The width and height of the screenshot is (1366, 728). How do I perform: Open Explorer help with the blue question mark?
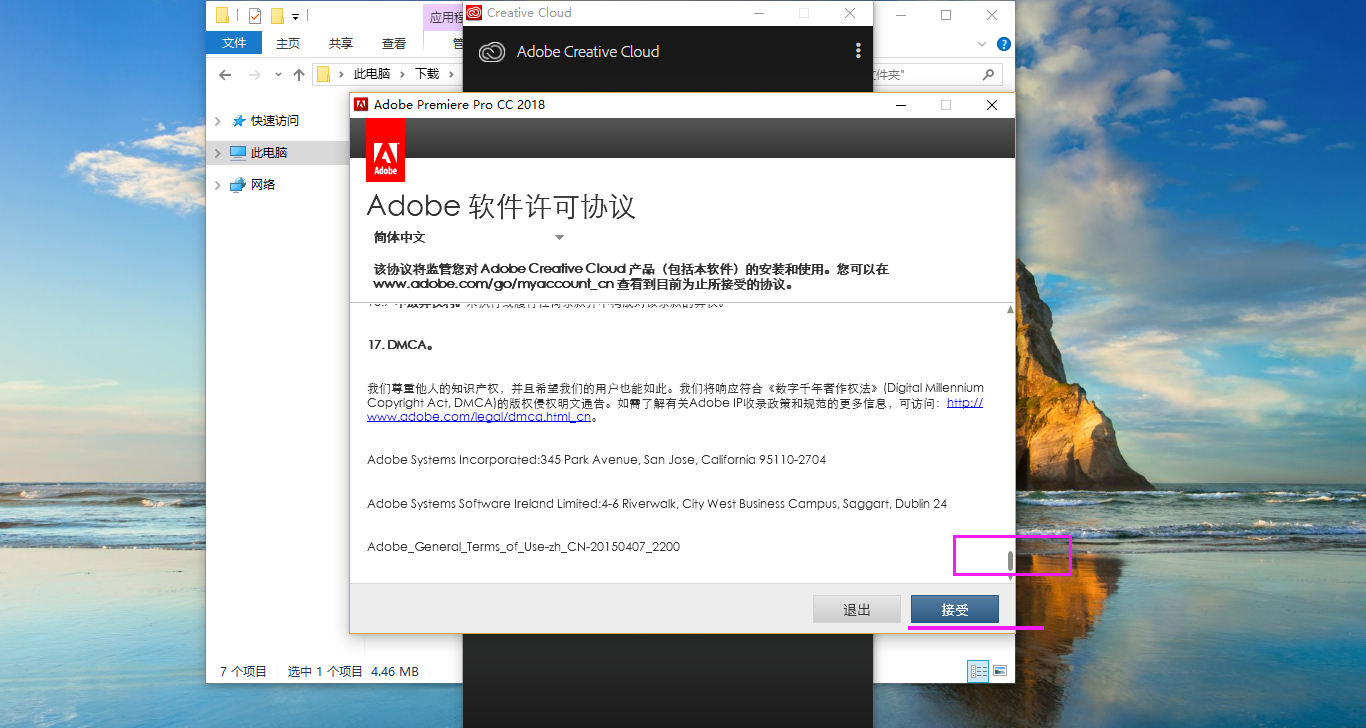point(1004,44)
